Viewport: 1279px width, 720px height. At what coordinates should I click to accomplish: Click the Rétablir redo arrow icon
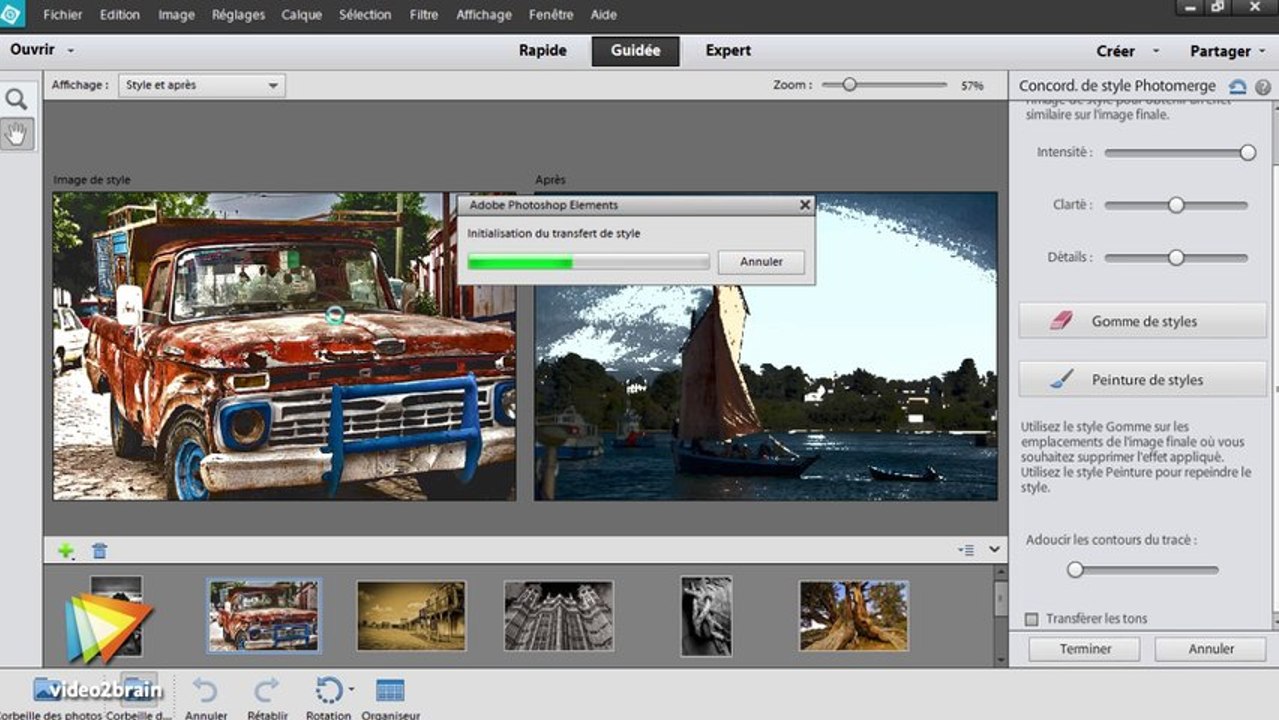267,691
